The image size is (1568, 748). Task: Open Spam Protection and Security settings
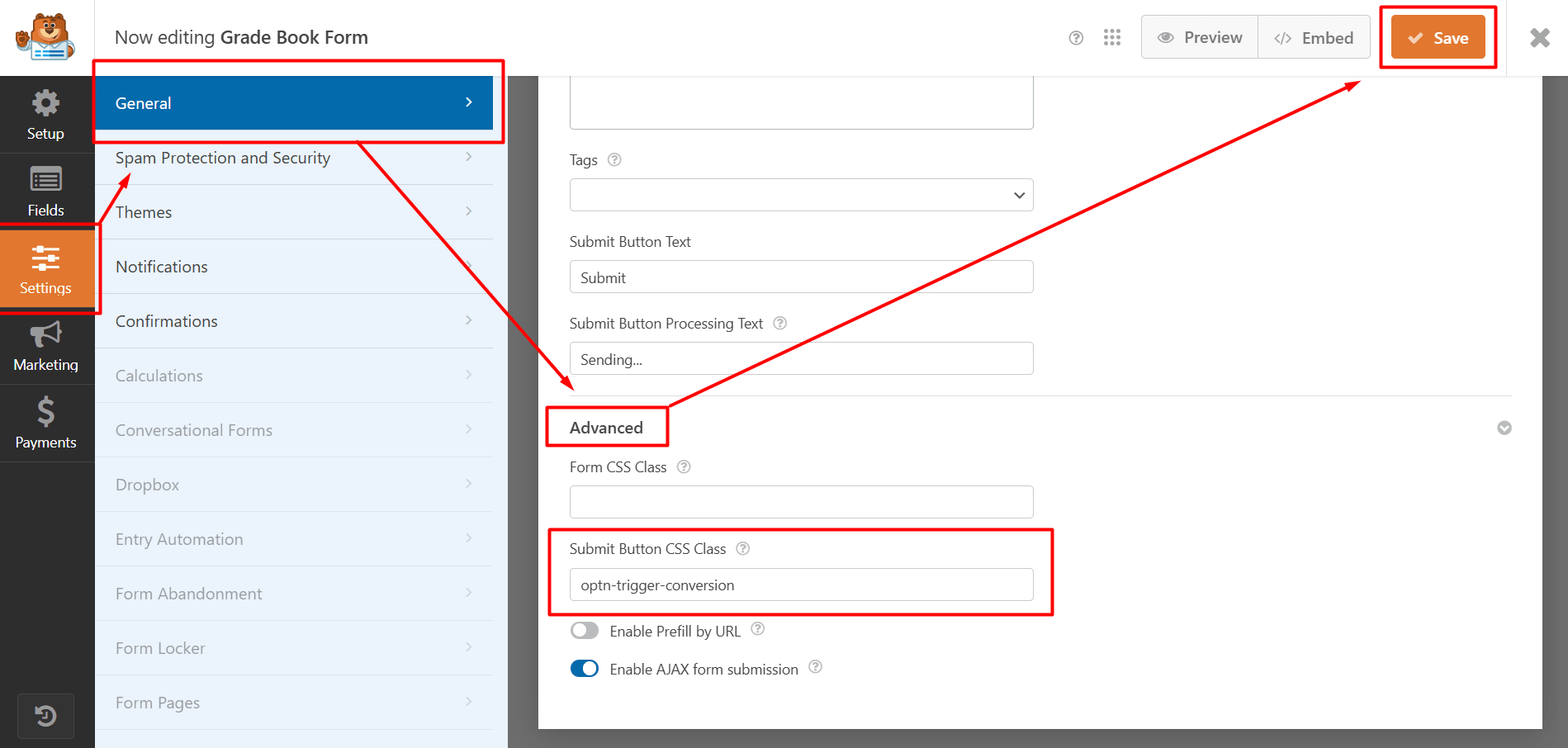pos(294,158)
